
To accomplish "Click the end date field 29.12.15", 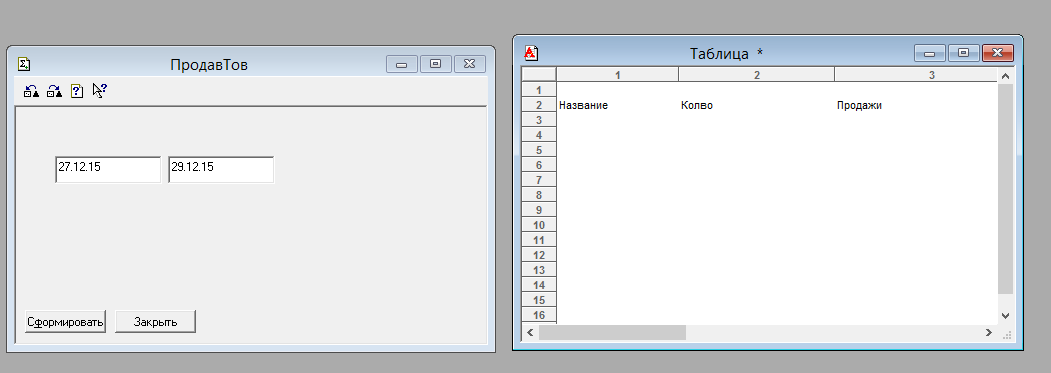I will point(221,170).
